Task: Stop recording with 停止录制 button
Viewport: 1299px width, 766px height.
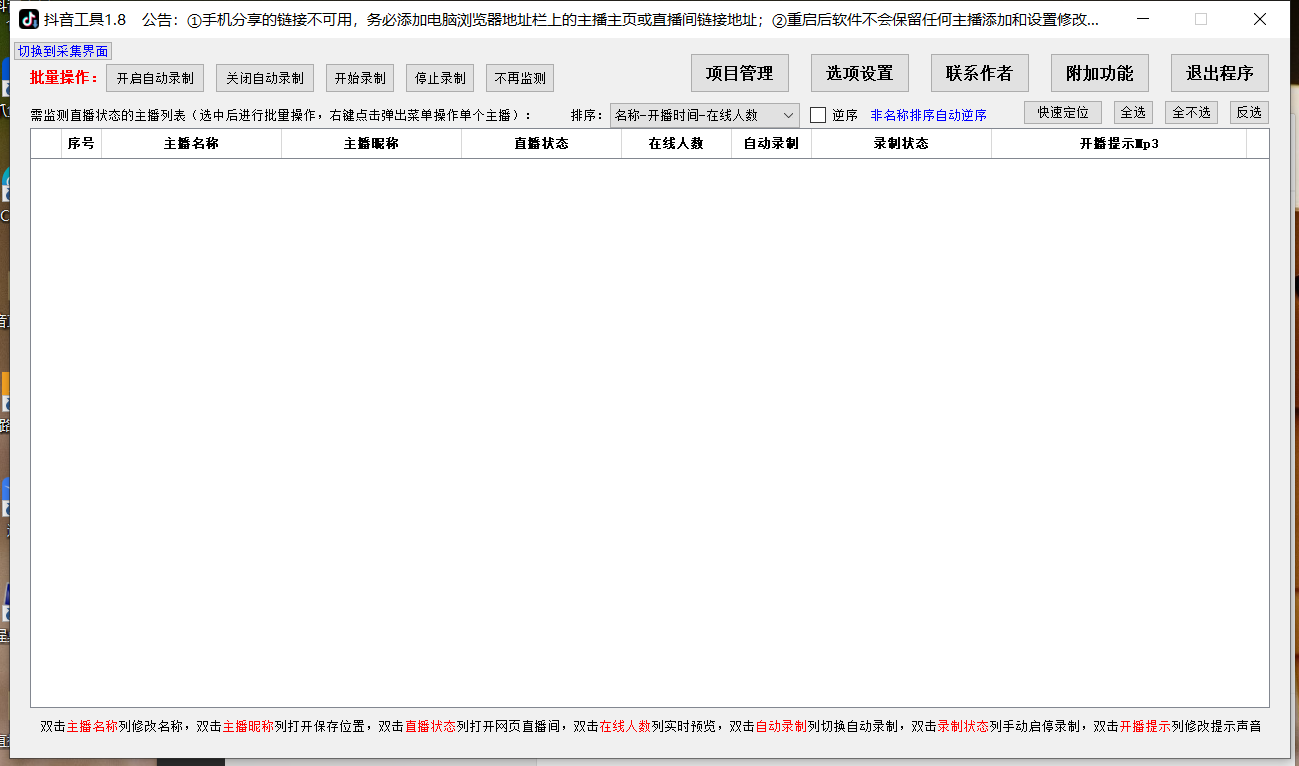Action: tap(440, 78)
